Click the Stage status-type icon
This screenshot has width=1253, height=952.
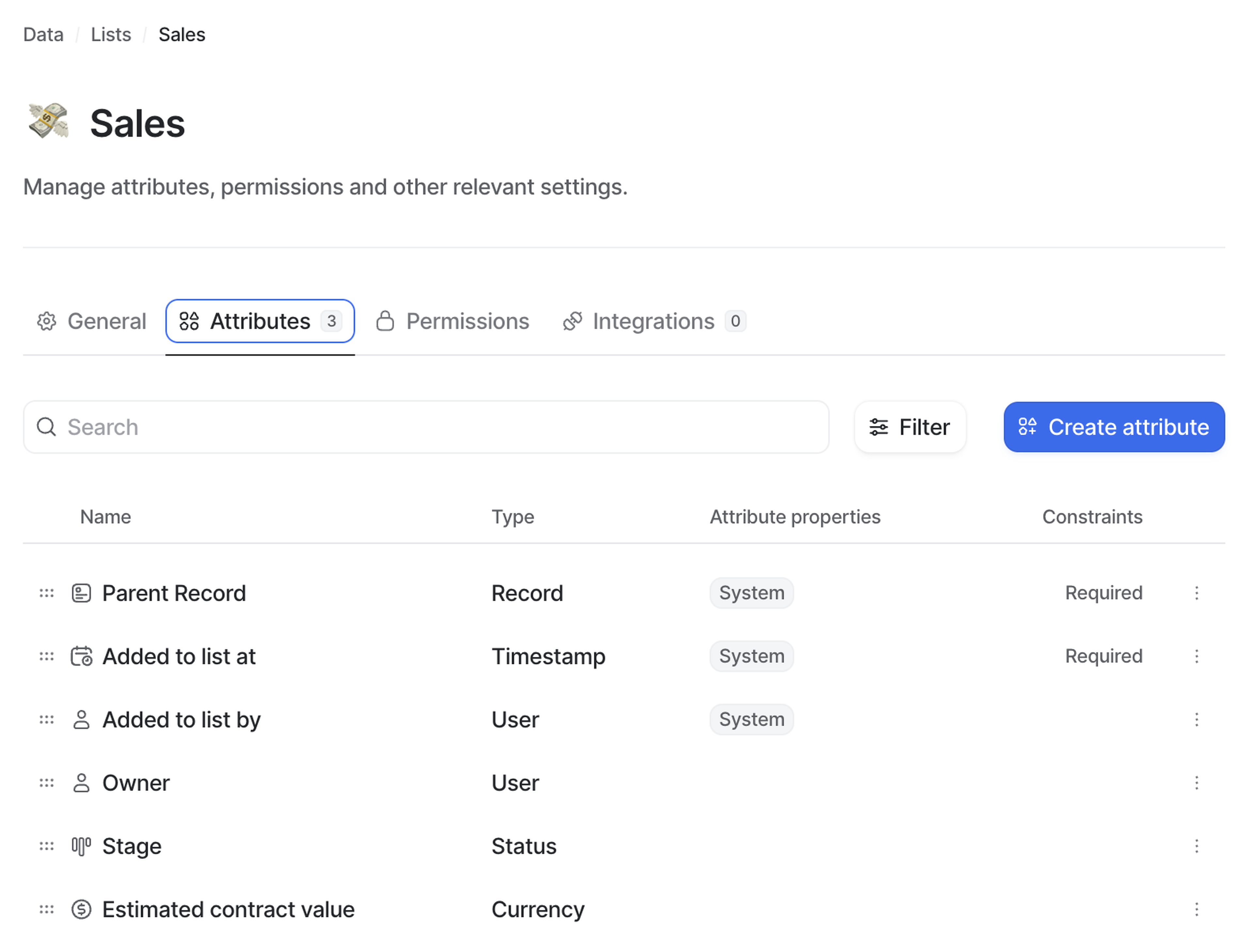point(81,846)
